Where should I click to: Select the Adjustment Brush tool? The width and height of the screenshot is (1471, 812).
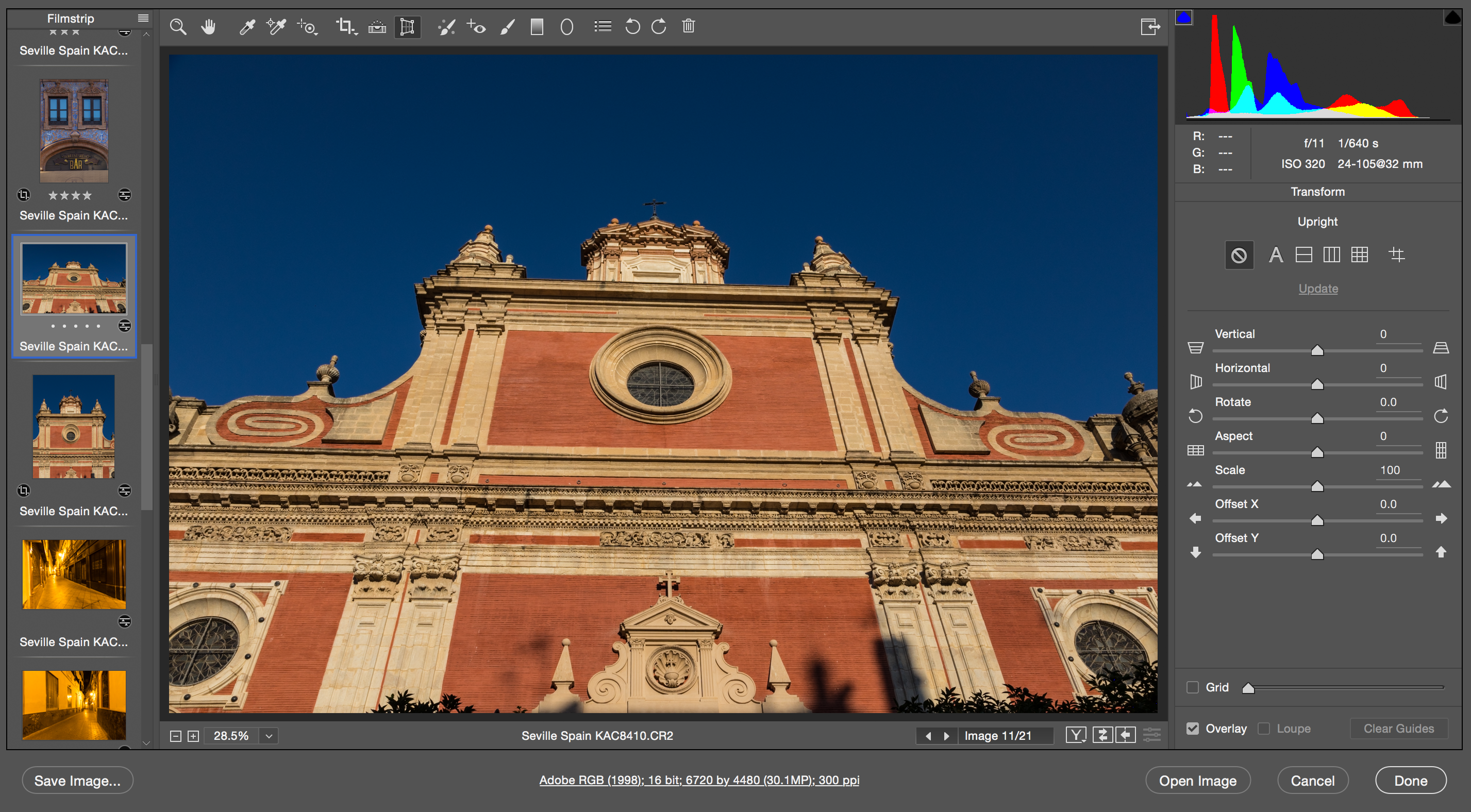507,26
